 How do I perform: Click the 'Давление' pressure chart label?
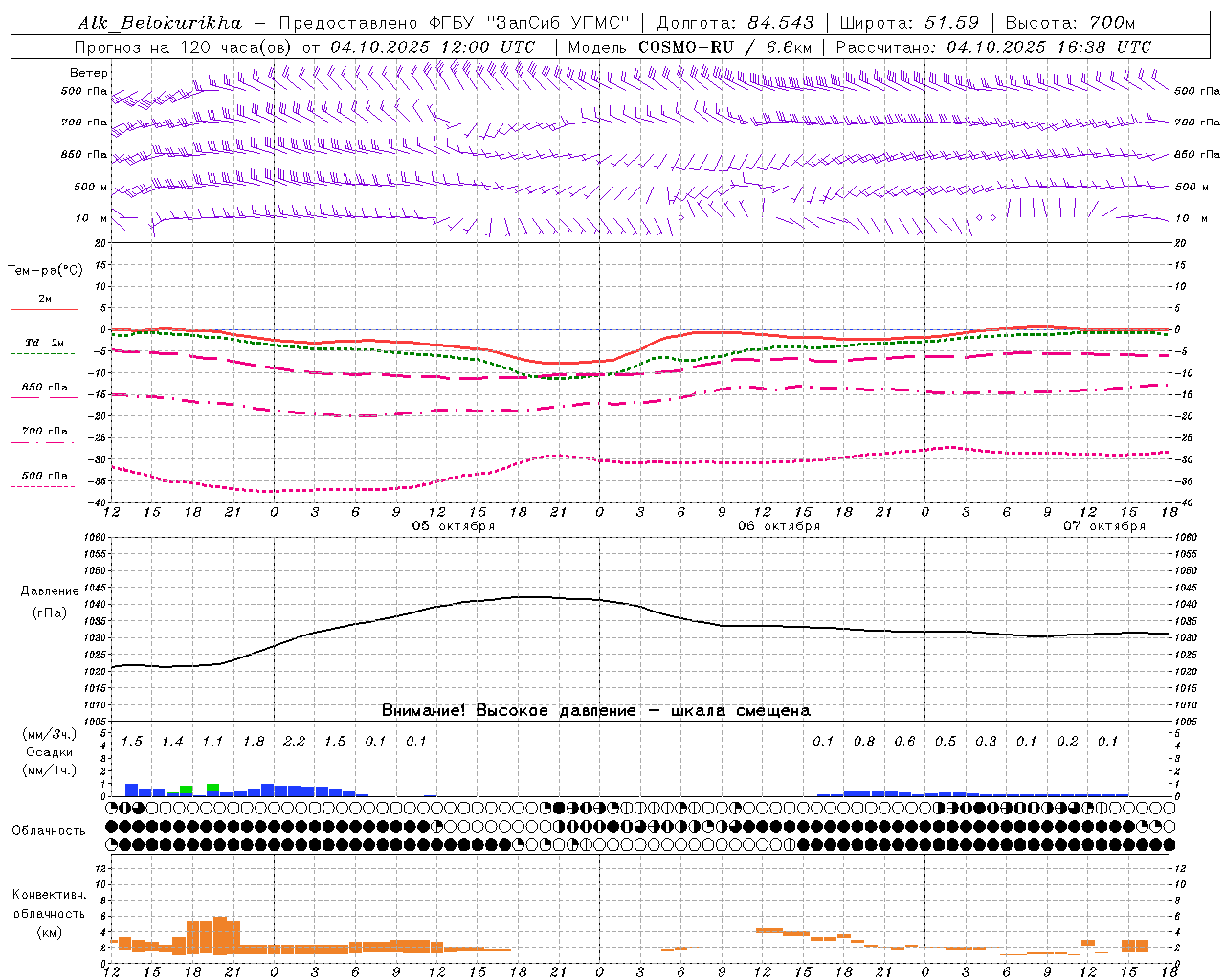point(50,591)
